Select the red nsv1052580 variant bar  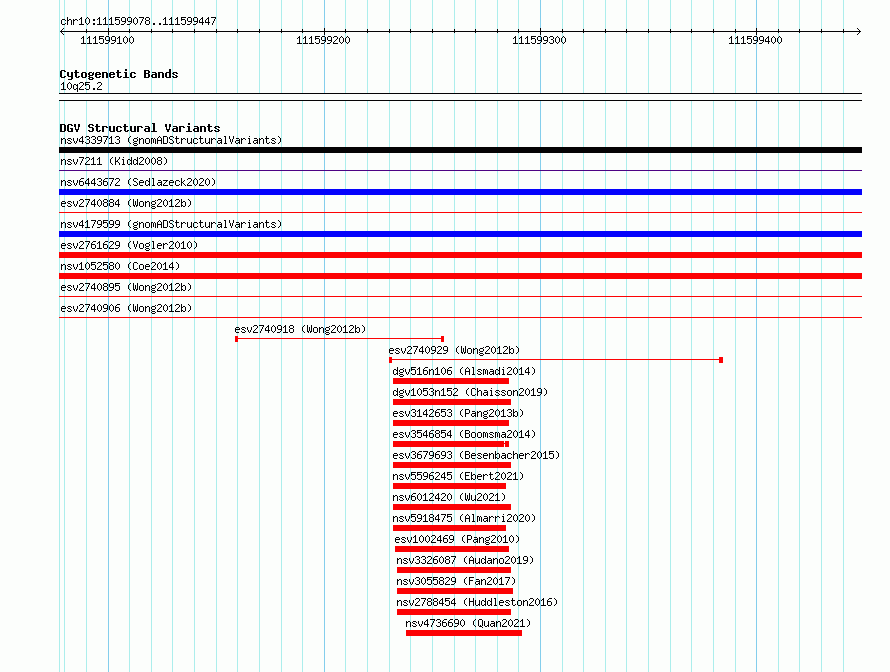tap(460, 276)
